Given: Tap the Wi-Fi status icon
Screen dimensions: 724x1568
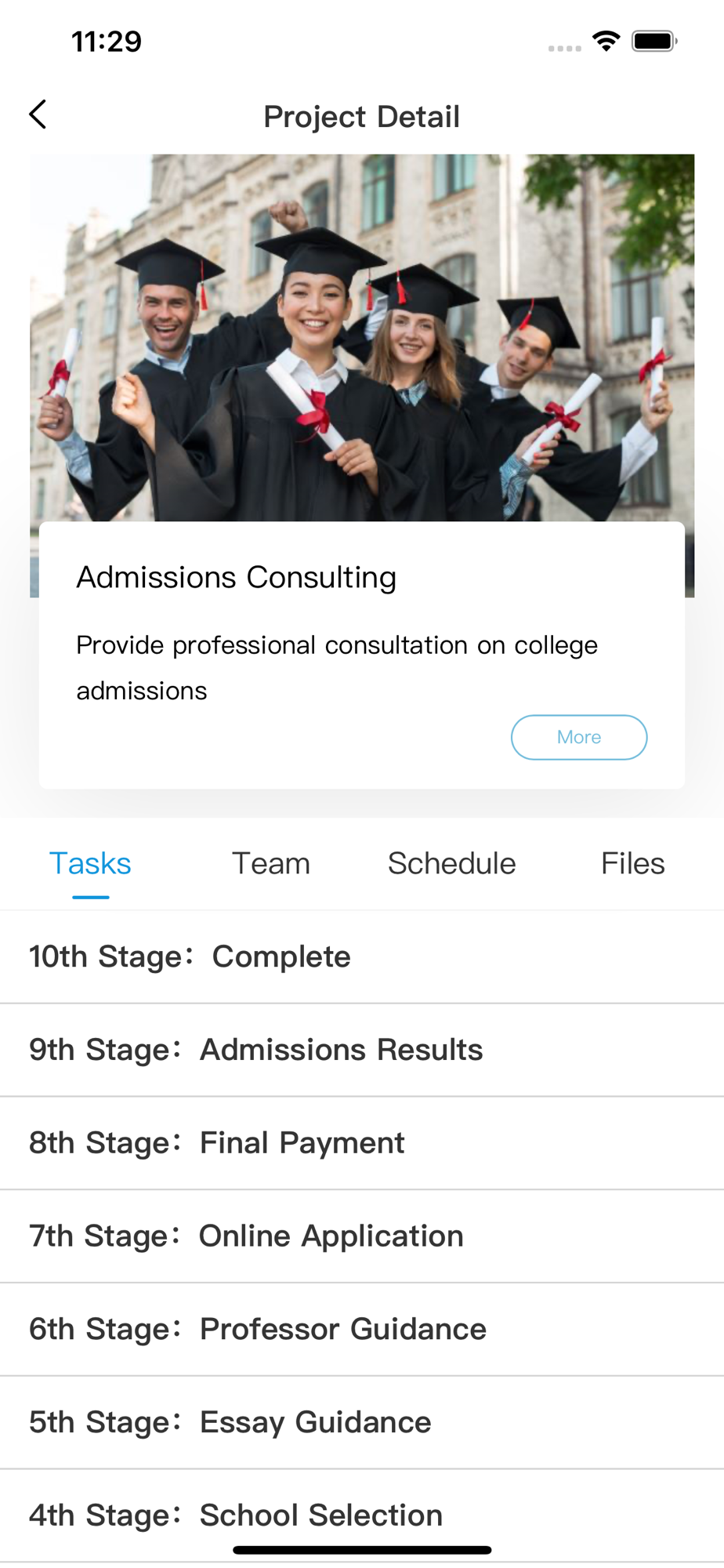Looking at the screenshot, I should pos(606,41).
